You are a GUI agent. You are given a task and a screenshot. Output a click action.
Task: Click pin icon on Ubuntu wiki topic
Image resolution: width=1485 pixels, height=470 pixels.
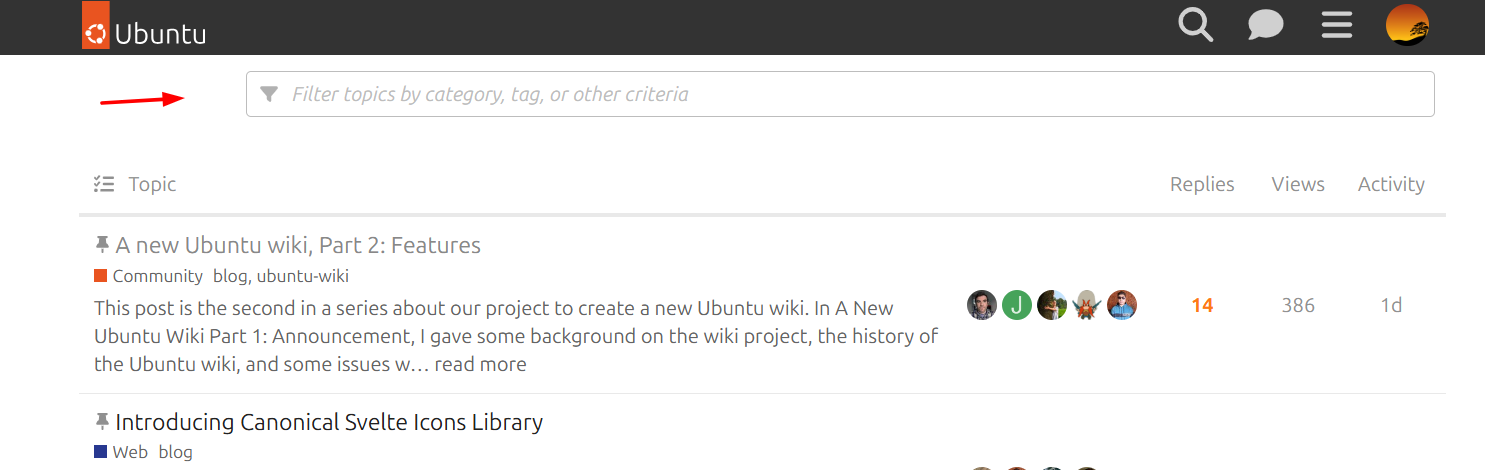102,245
